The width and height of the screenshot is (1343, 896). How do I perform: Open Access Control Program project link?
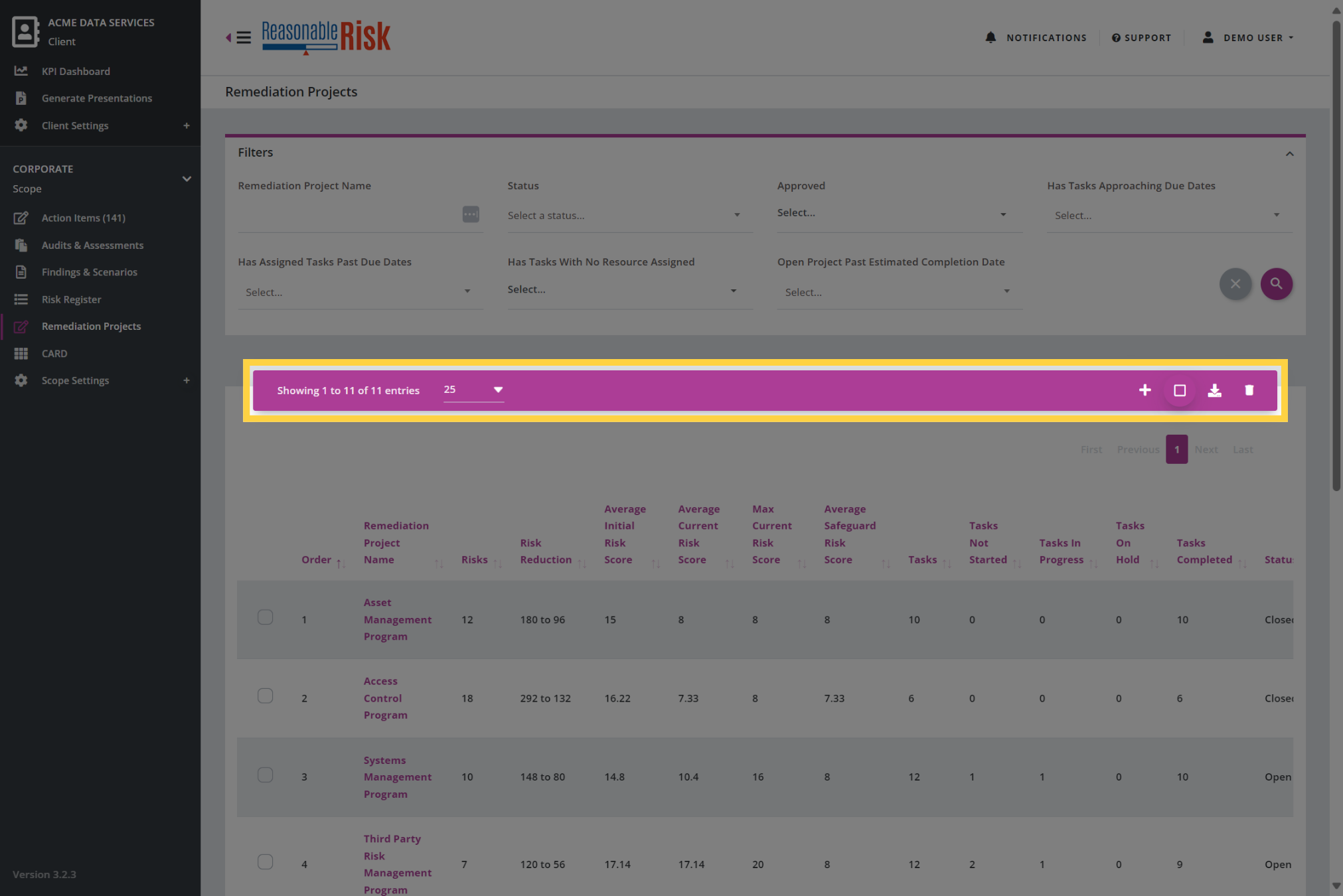(x=386, y=698)
